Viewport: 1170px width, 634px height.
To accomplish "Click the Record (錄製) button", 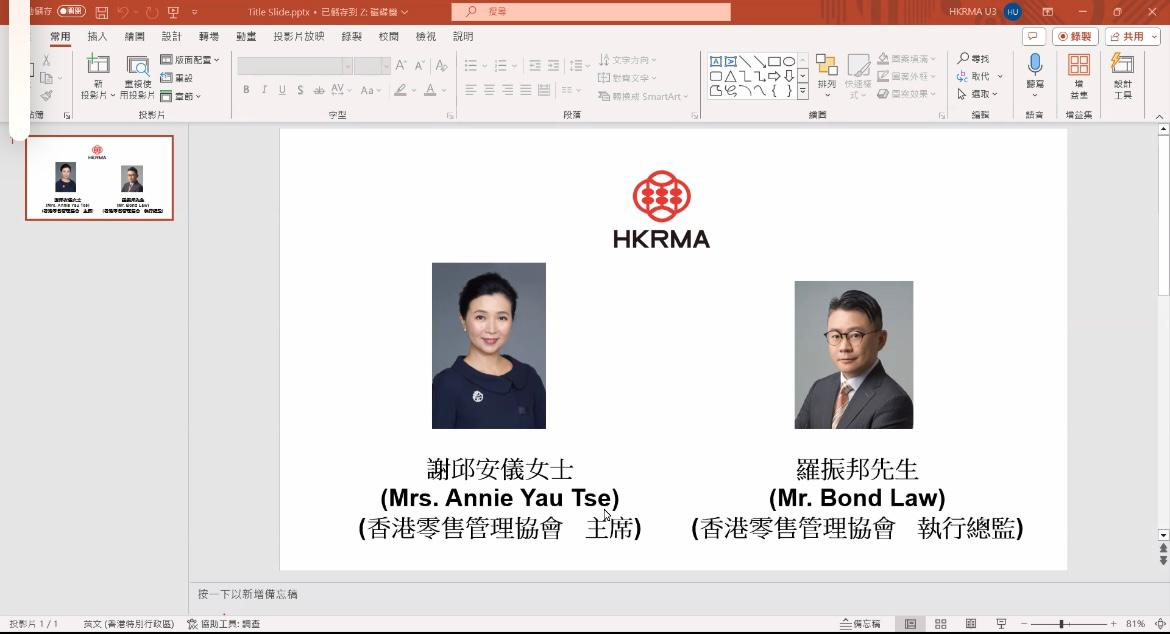I will [x=1075, y=37].
